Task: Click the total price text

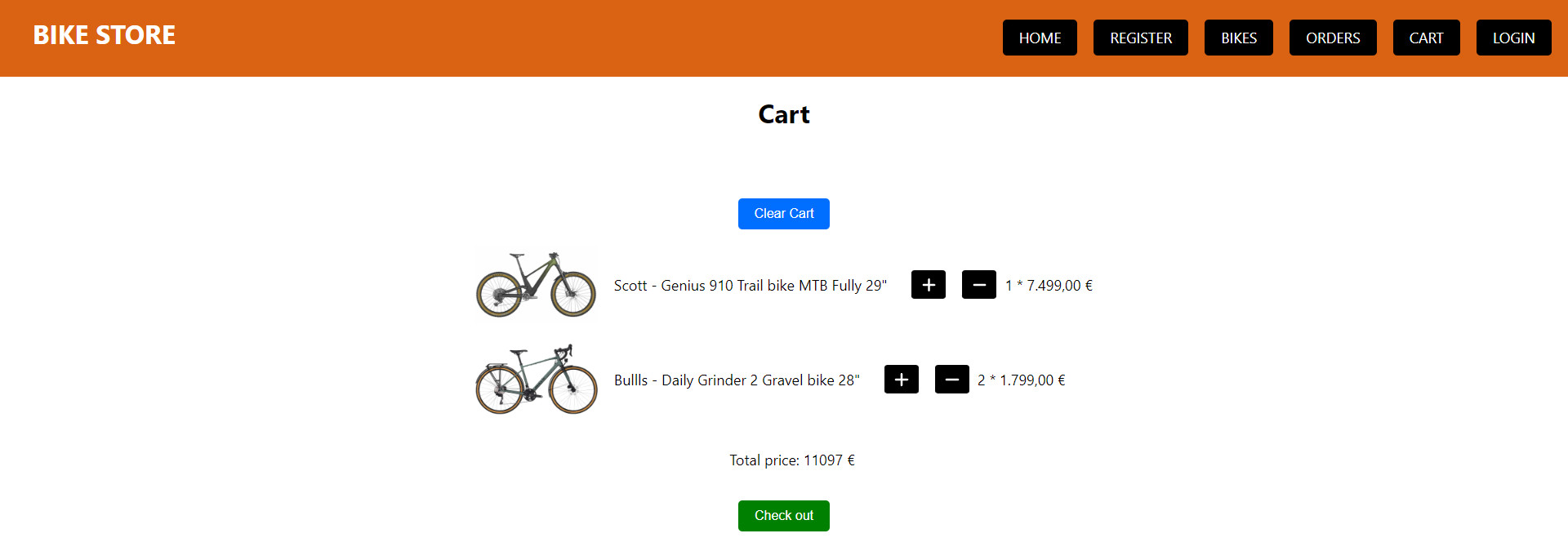Action: (791, 460)
